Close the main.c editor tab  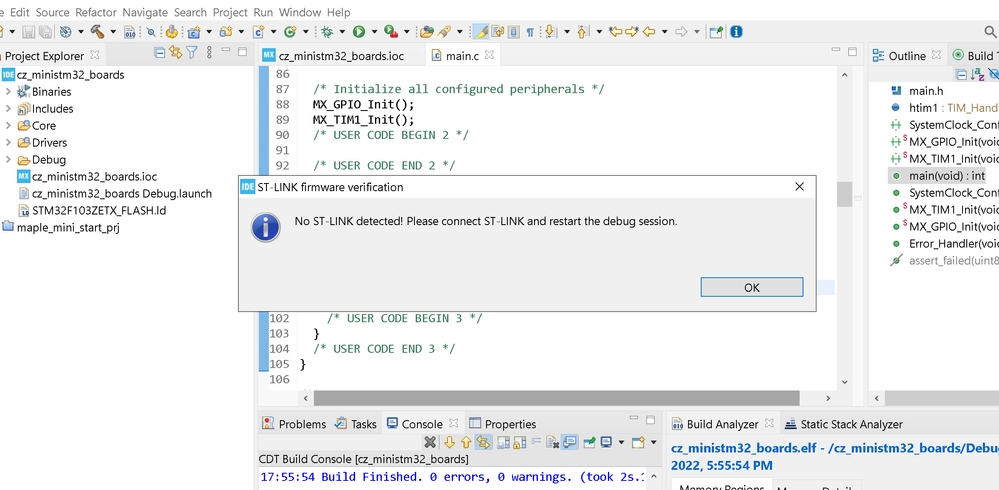(489, 55)
